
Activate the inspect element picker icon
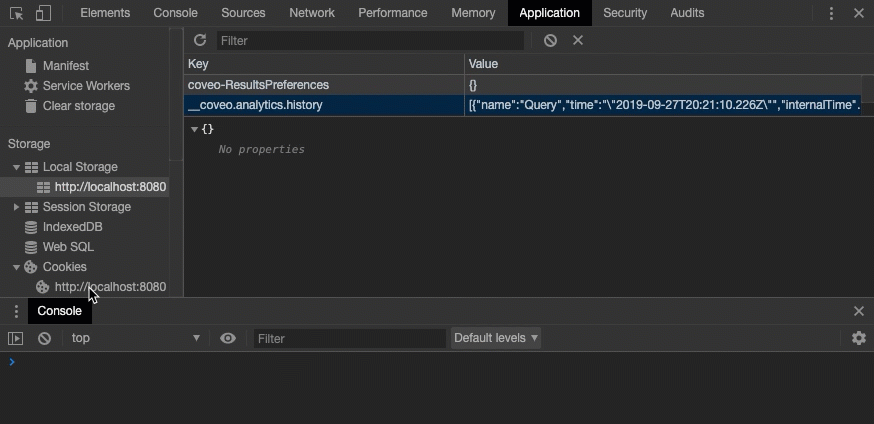tap(17, 13)
